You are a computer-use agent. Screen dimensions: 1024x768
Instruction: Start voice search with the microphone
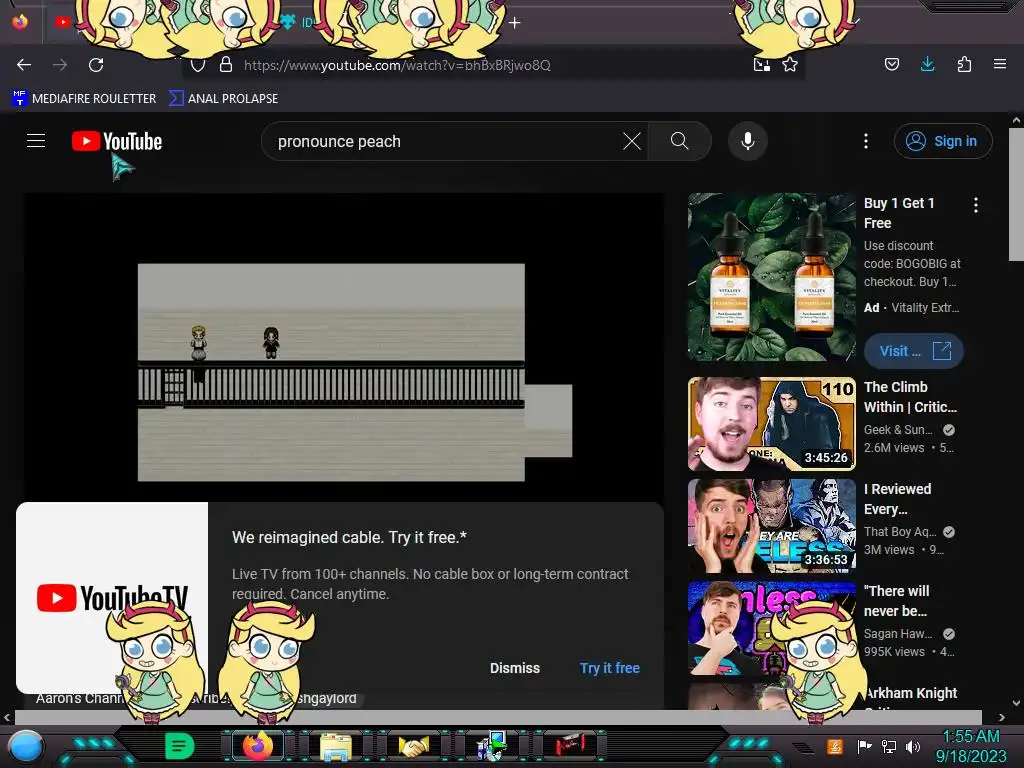point(748,141)
